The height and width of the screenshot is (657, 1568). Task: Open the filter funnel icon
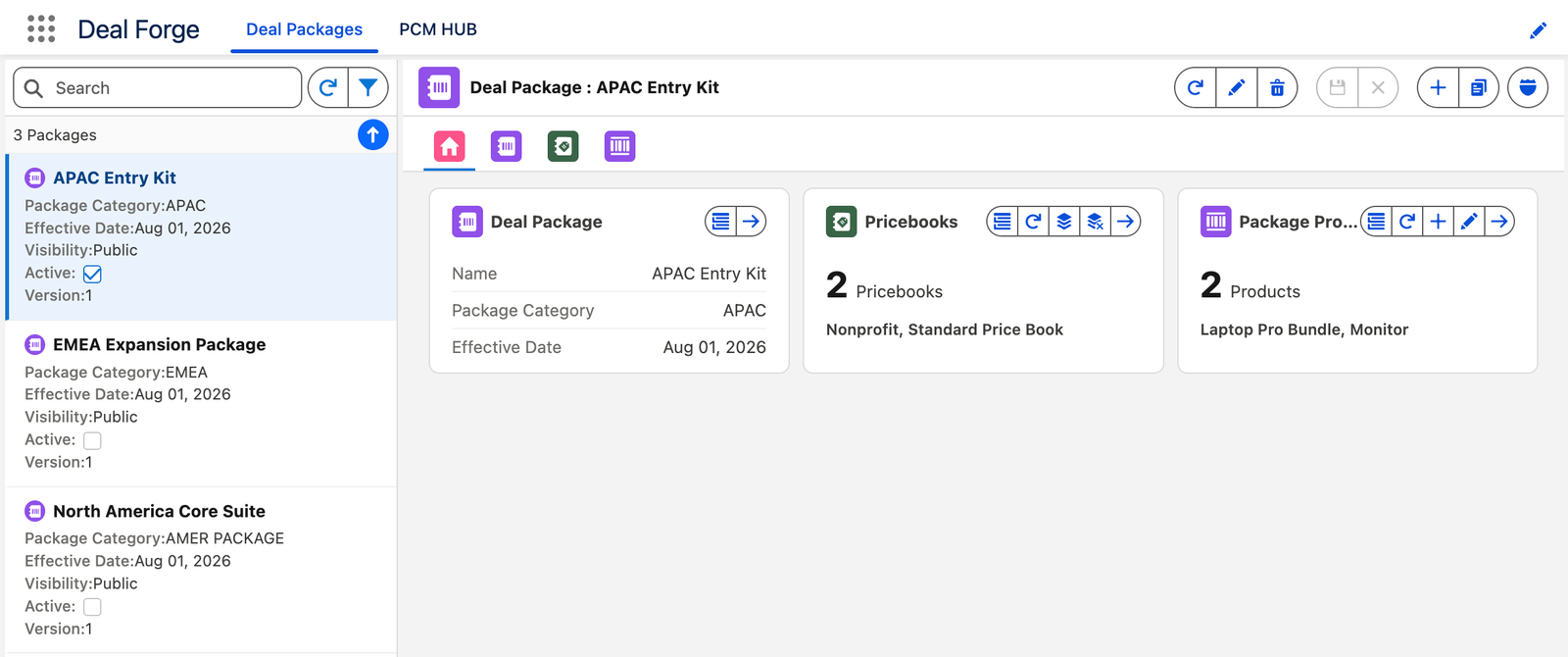click(368, 87)
